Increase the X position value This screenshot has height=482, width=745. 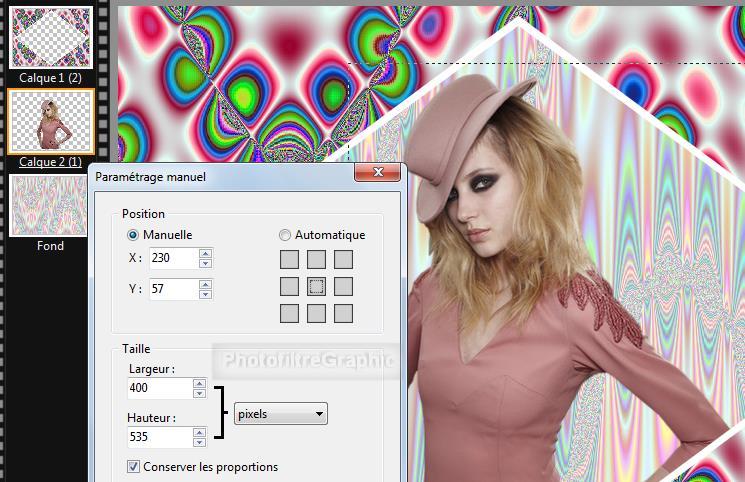pyautogui.click(x=206, y=253)
